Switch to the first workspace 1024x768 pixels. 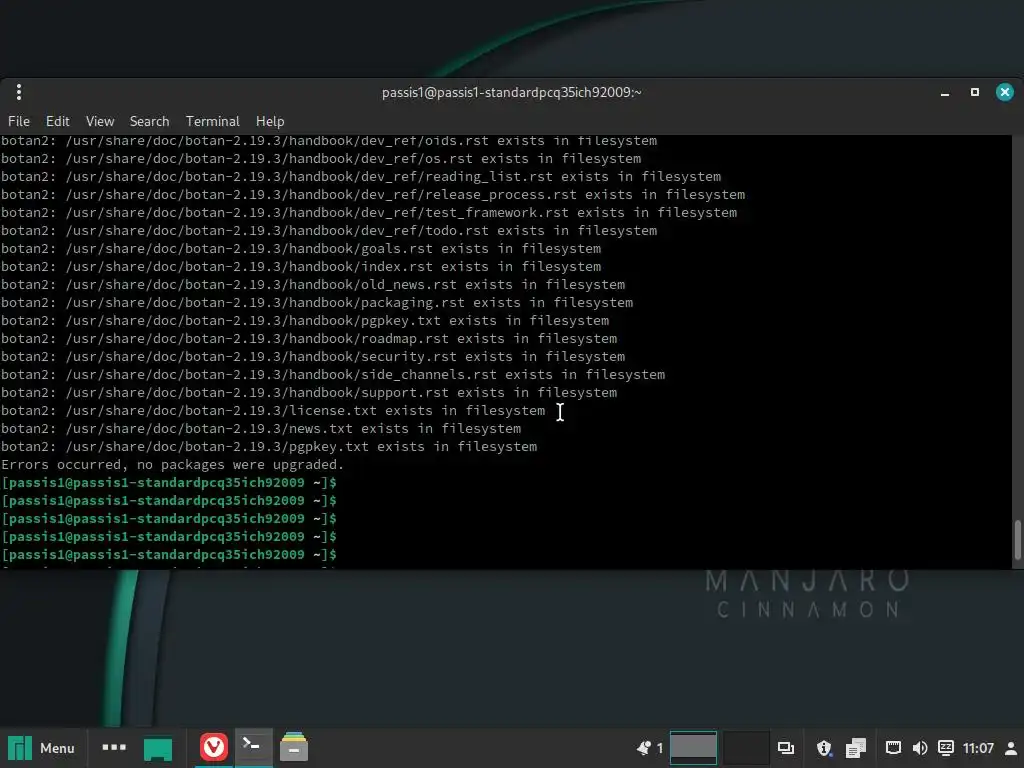pos(693,748)
